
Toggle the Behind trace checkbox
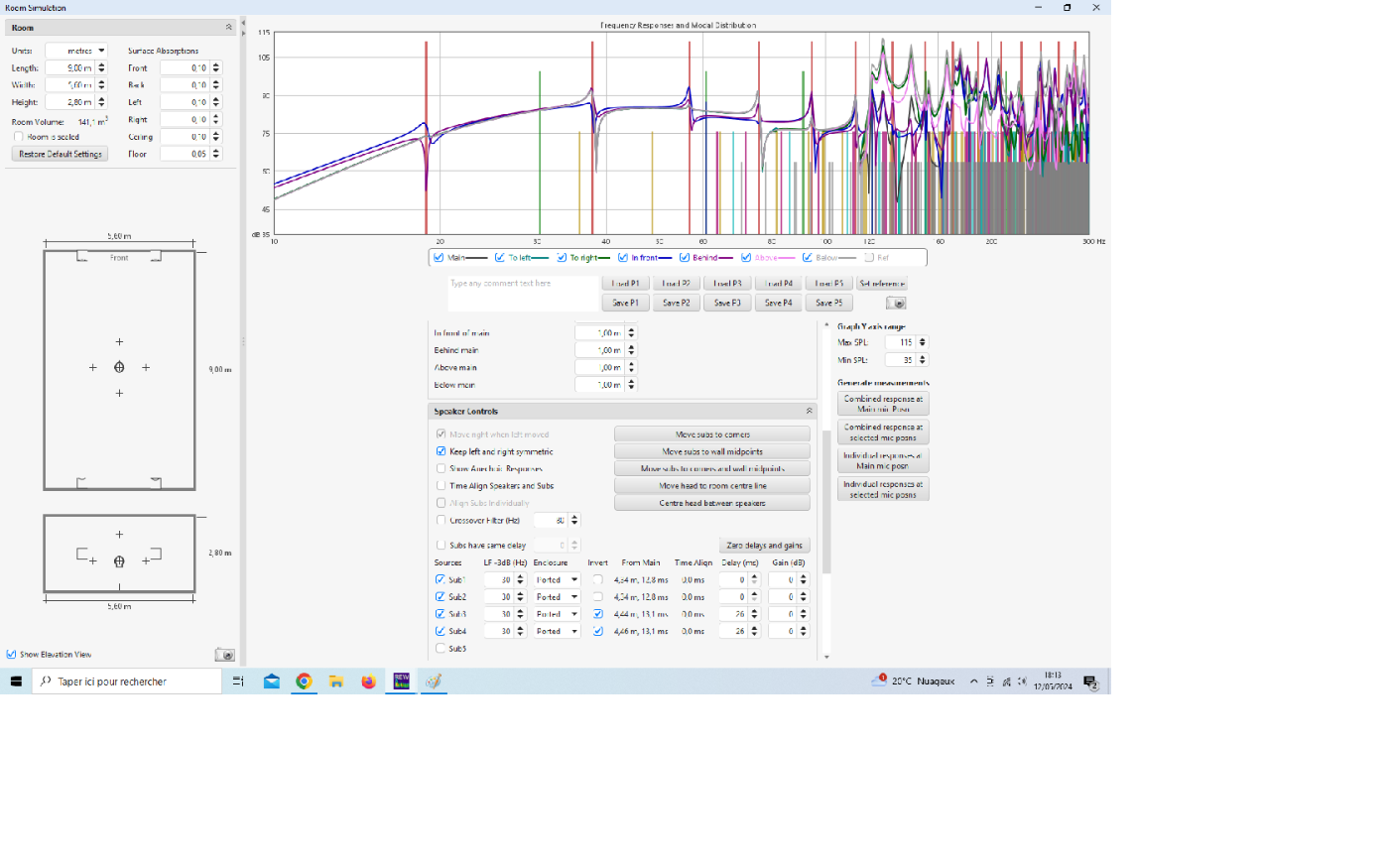coord(685,257)
